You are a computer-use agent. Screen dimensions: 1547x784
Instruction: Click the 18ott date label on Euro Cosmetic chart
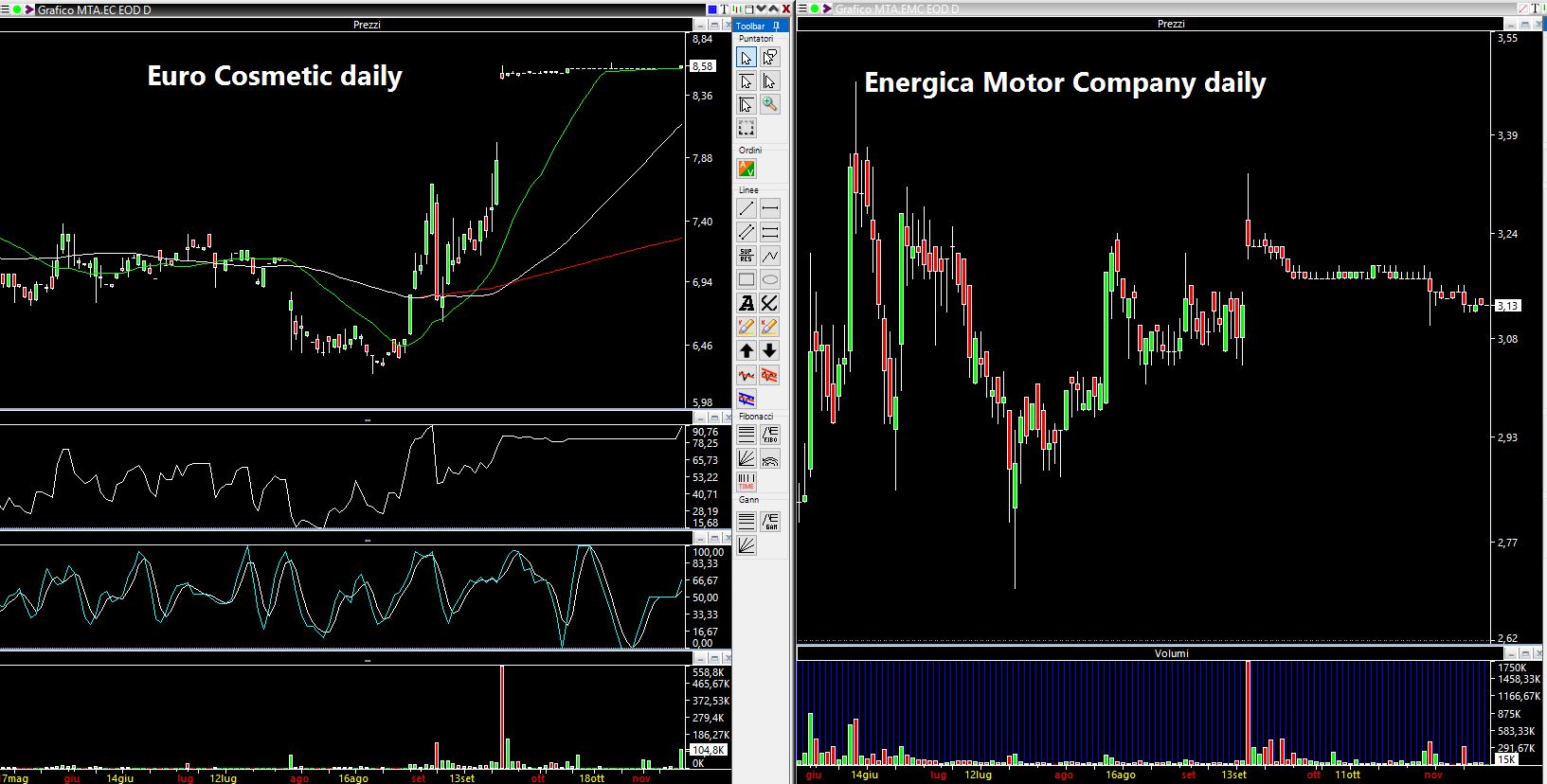click(x=591, y=778)
